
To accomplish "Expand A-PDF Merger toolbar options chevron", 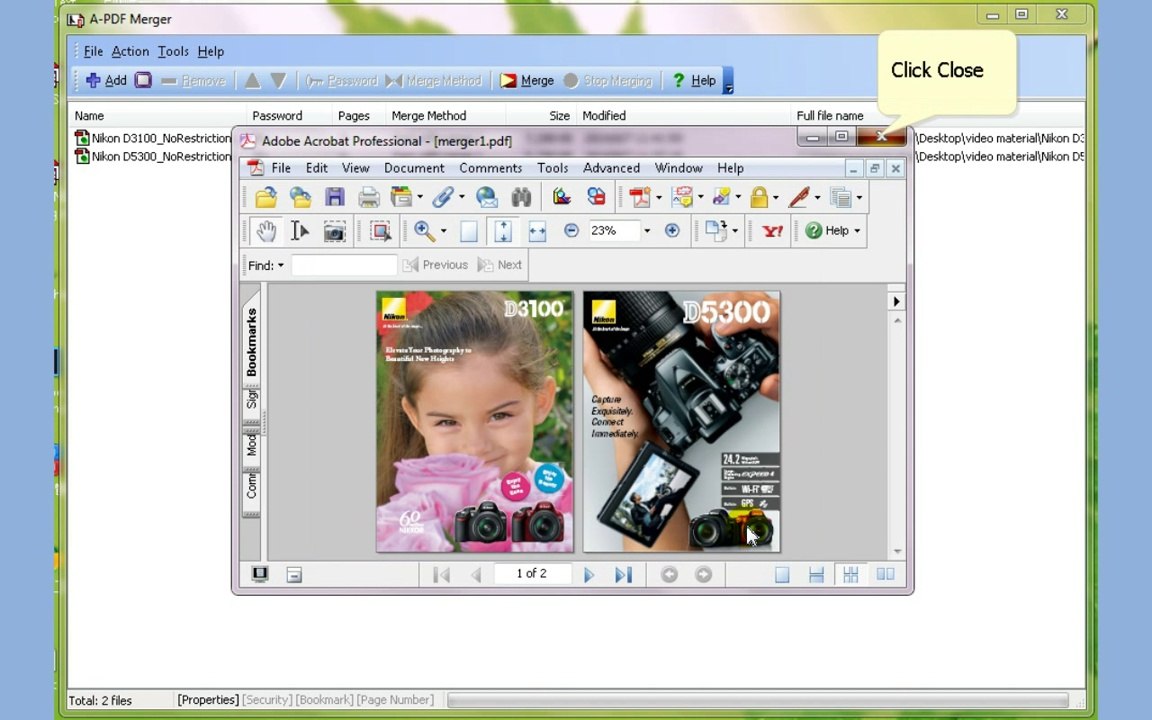I will point(728,81).
